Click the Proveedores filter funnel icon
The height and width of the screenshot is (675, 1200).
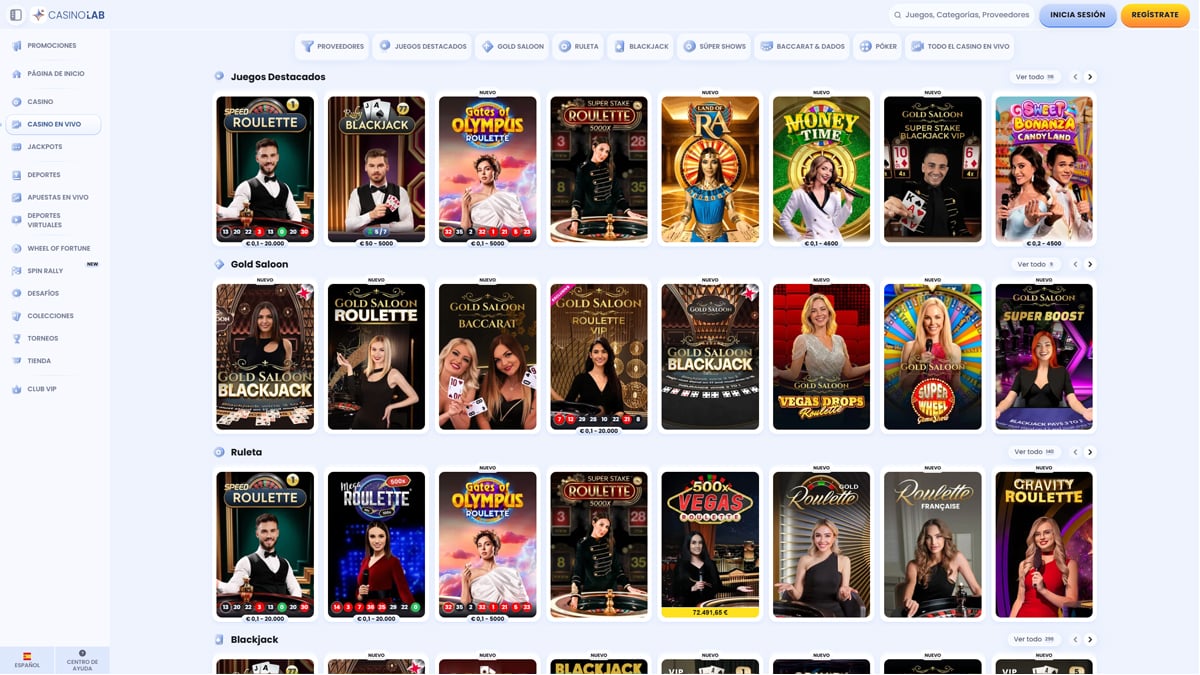(308, 46)
